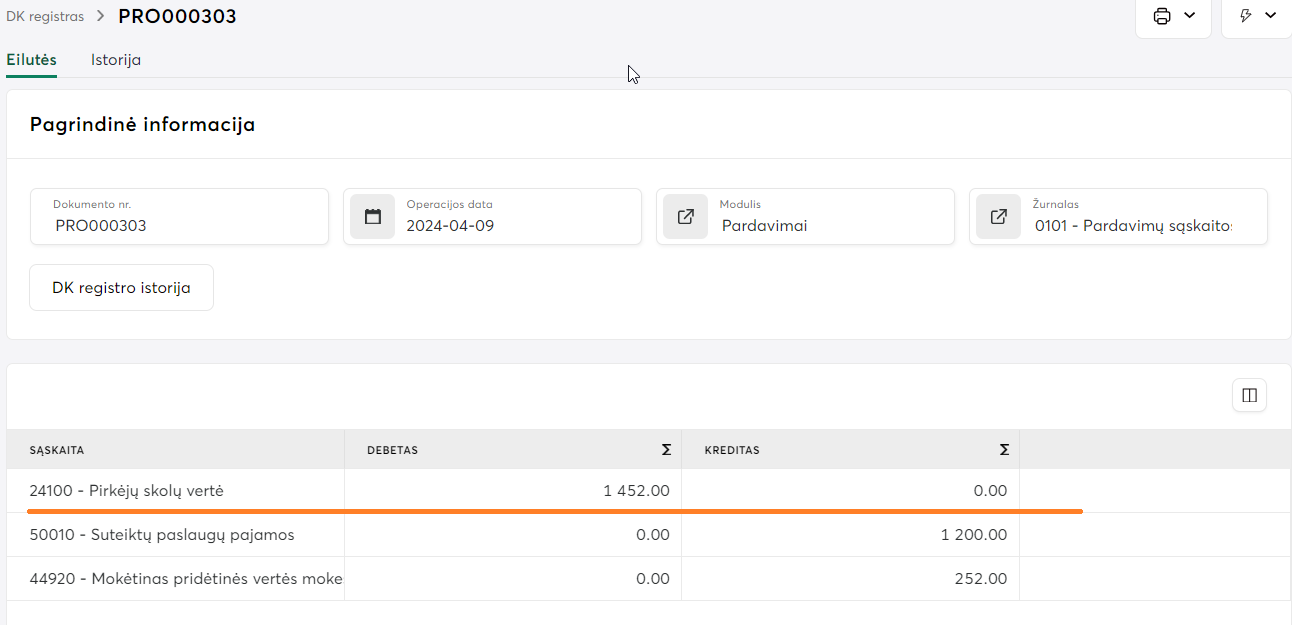
Task: Open Žurnalas external link icon
Action: click(998, 217)
